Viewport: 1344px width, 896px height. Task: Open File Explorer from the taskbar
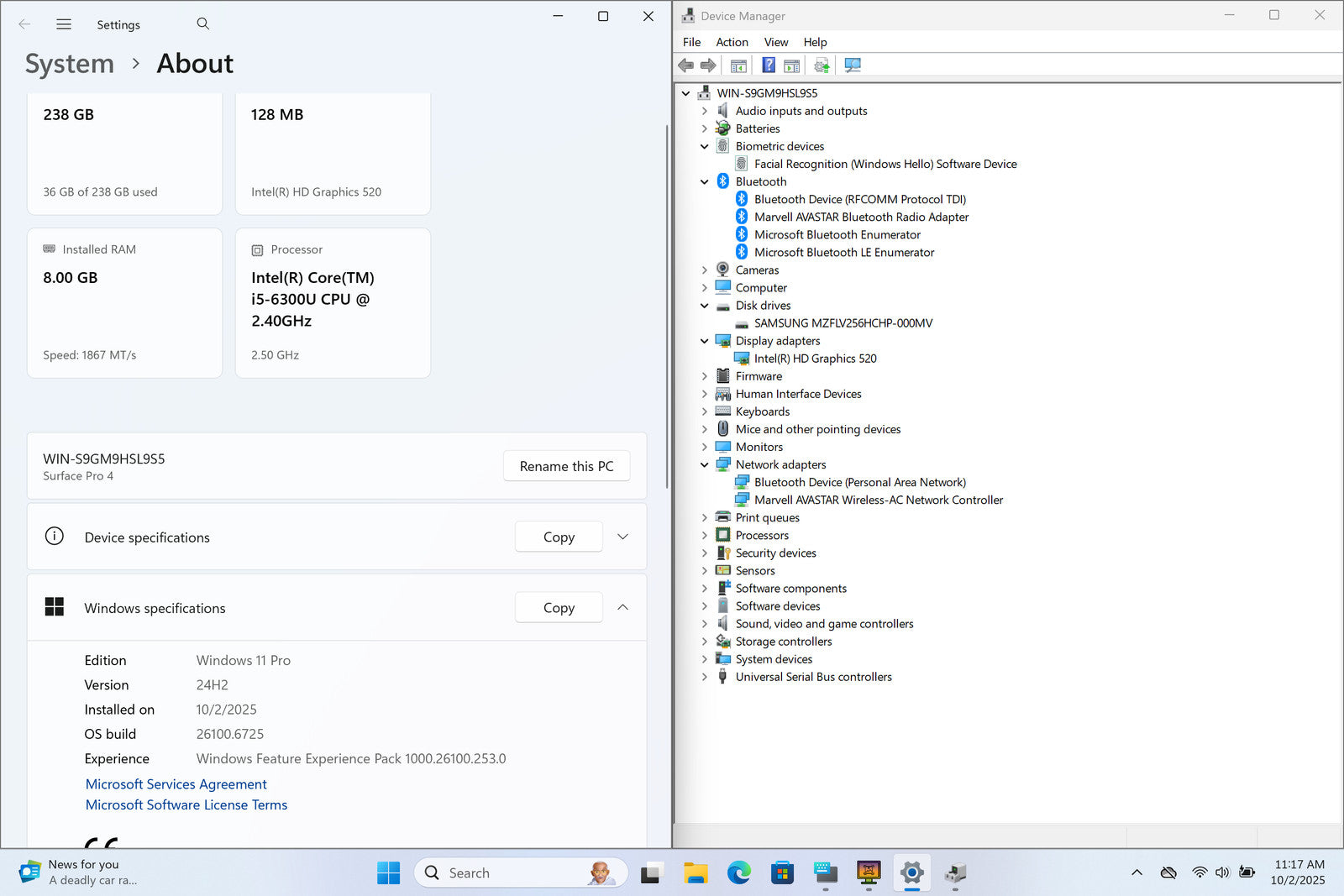696,873
